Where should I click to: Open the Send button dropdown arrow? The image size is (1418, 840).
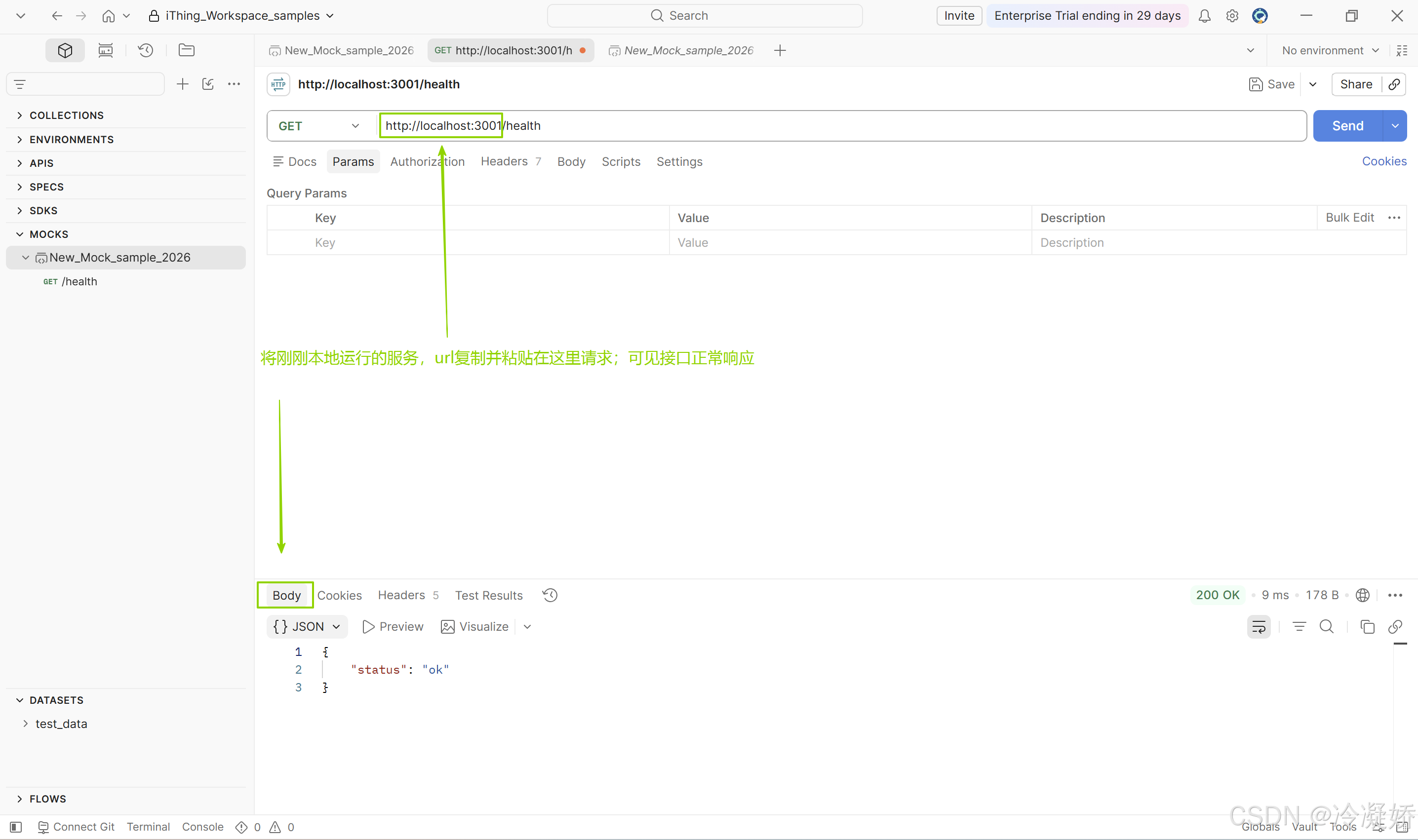click(x=1395, y=126)
